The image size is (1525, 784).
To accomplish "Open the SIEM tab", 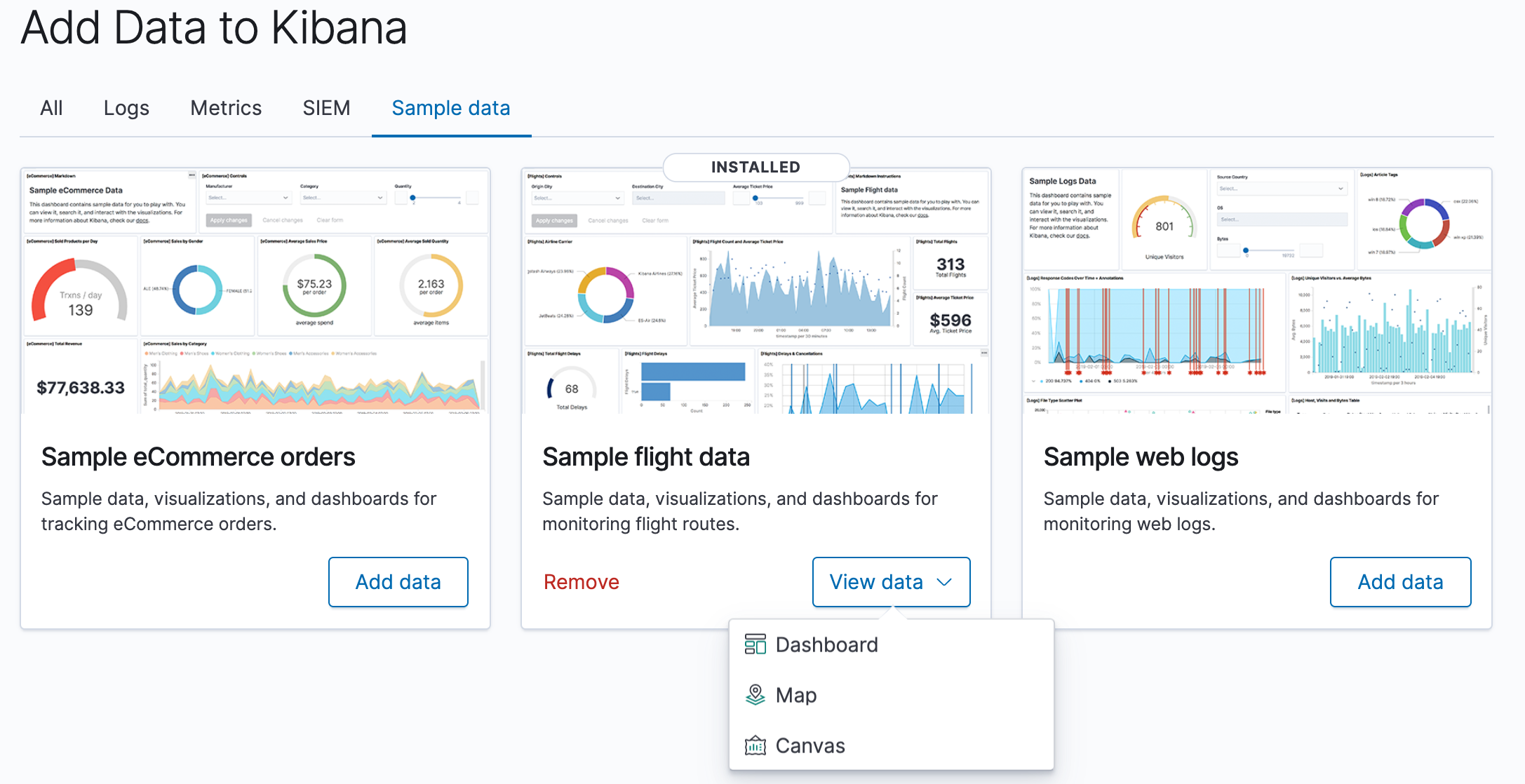I will point(326,108).
